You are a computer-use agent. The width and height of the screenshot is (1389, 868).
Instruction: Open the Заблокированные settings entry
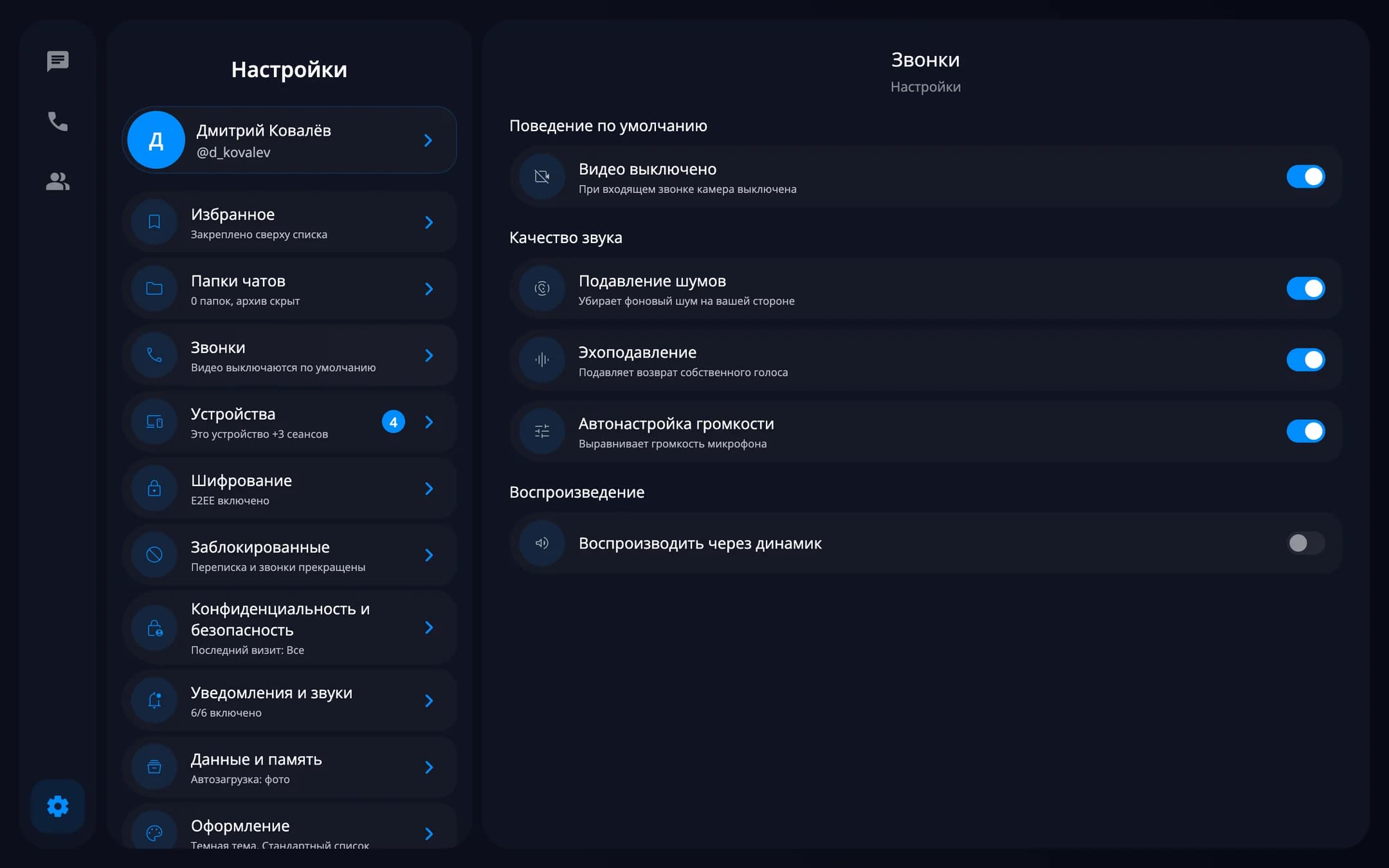click(289, 555)
